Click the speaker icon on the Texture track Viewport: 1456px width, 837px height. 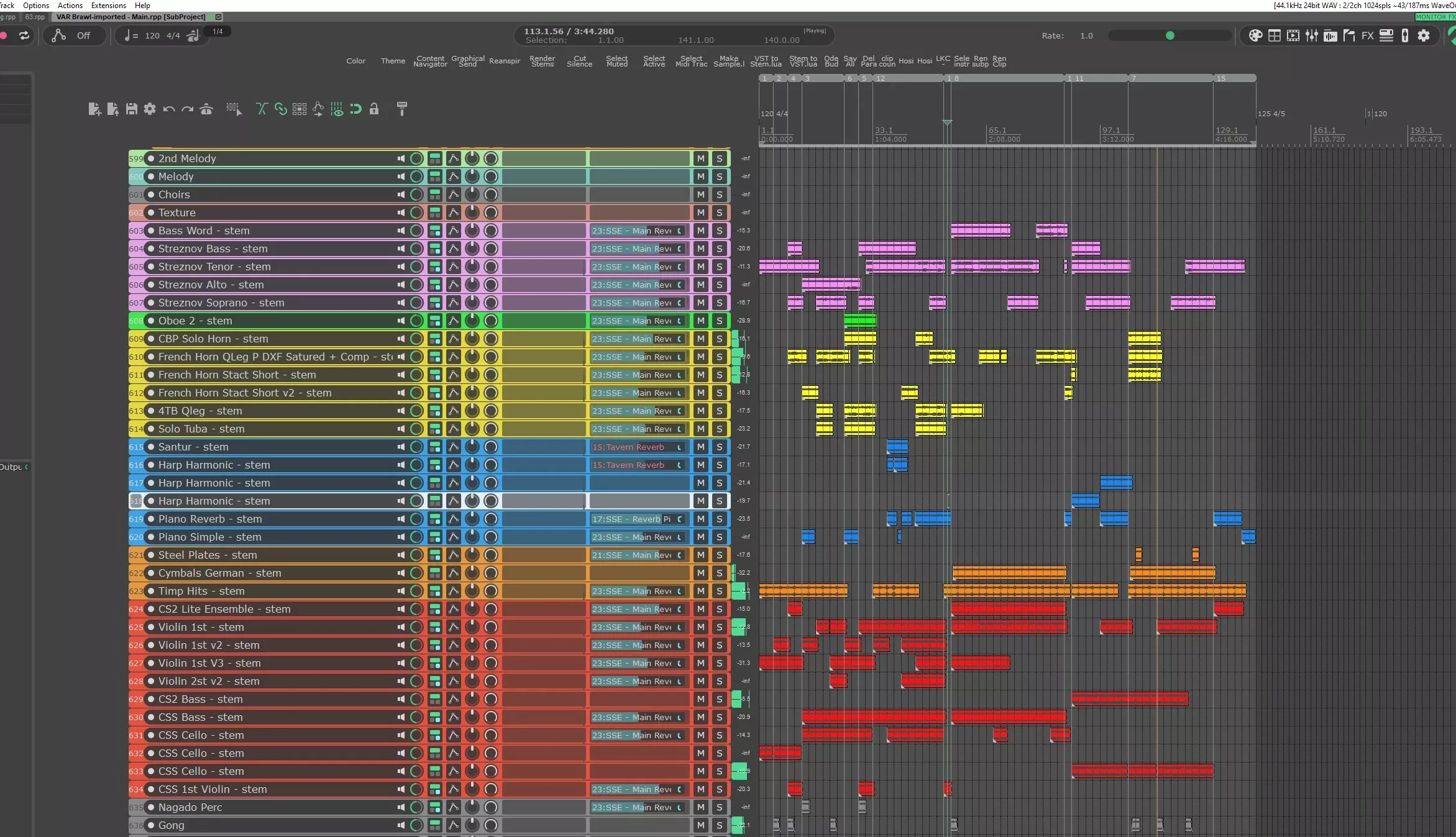[x=401, y=213]
